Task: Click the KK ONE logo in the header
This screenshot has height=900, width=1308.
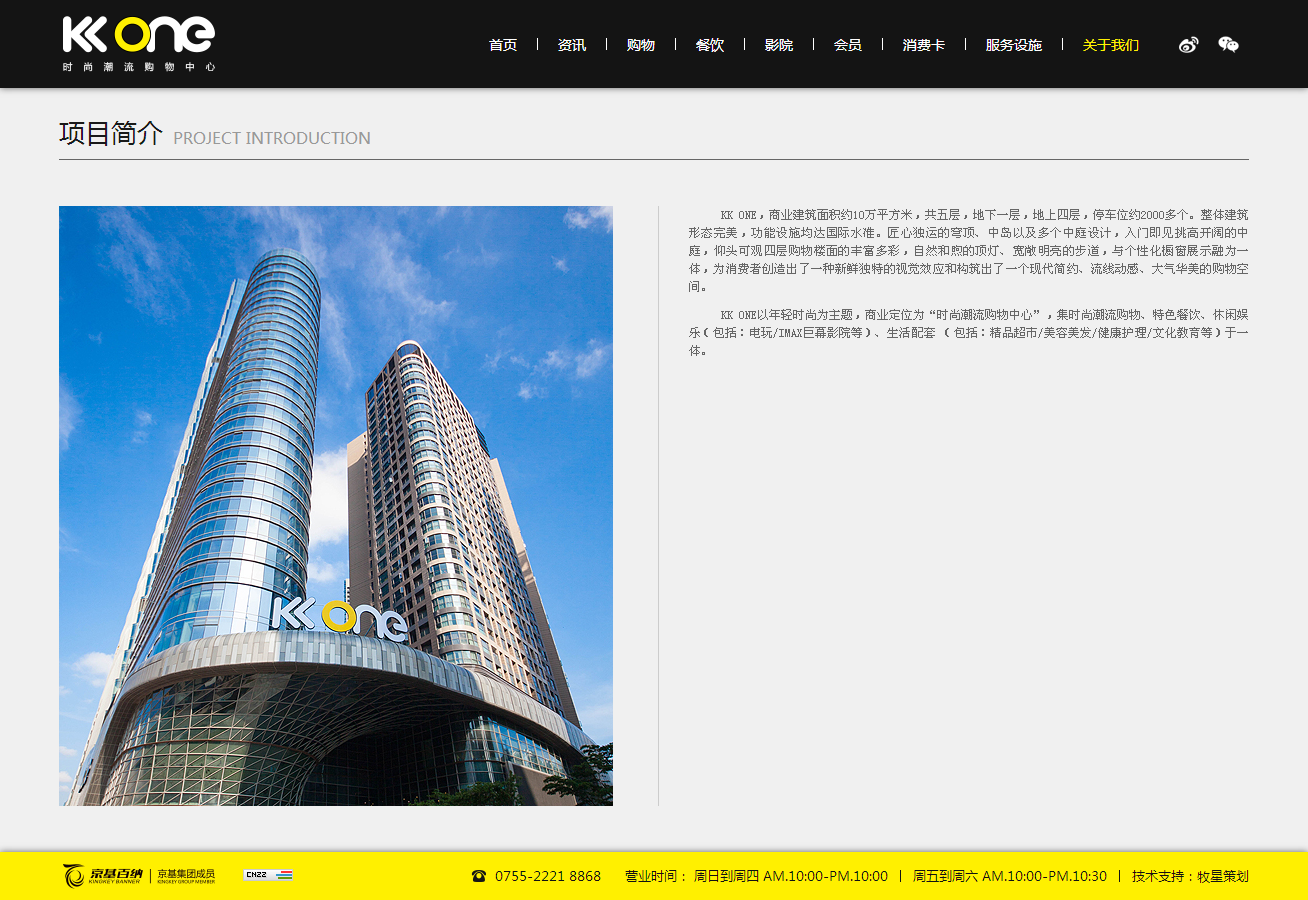Action: (x=136, y=43)
